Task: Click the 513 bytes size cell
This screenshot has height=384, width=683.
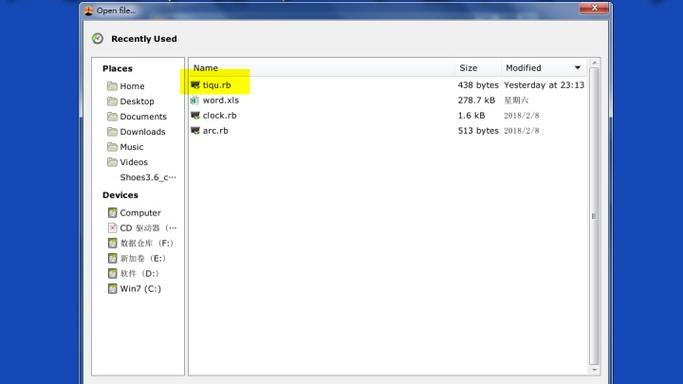Action: click(x=478, y=131)
